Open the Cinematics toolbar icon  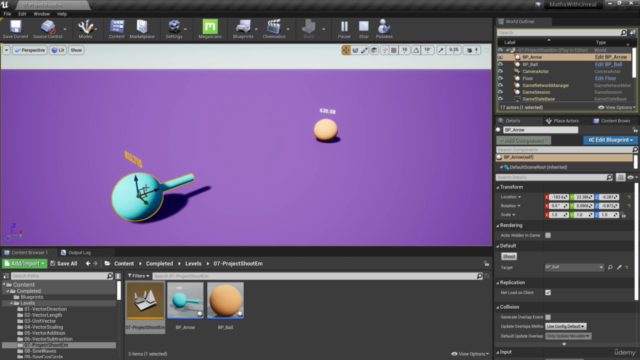(x=274, y=29)
